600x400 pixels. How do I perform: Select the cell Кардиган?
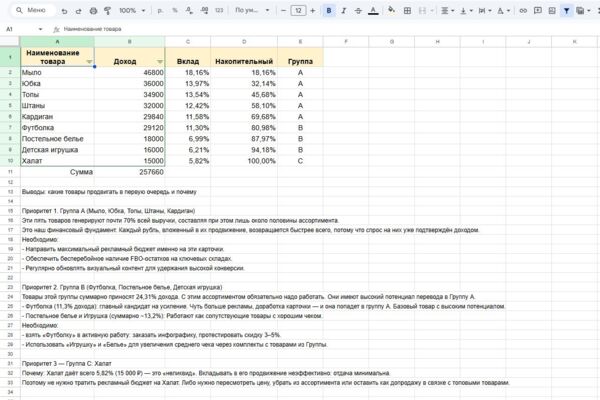(x=57, y=117)
